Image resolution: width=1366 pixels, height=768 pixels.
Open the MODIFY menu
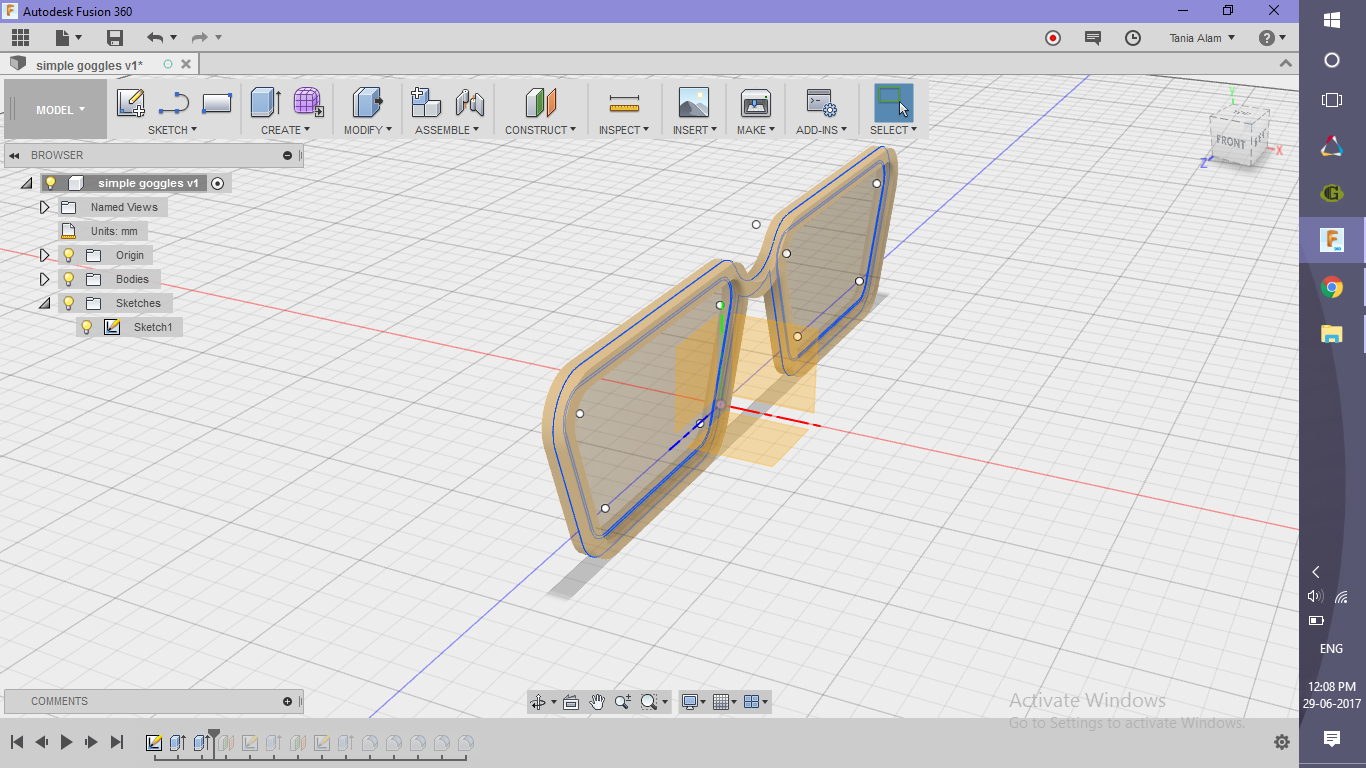[368, 130]
